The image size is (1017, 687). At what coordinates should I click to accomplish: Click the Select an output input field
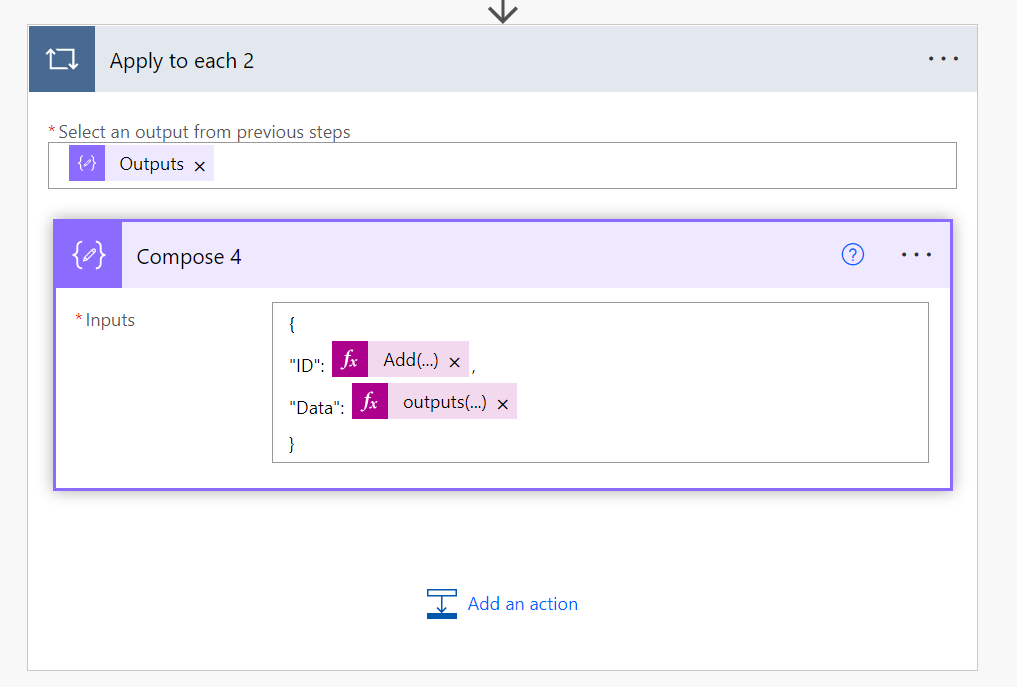click(x=502, y=165)
